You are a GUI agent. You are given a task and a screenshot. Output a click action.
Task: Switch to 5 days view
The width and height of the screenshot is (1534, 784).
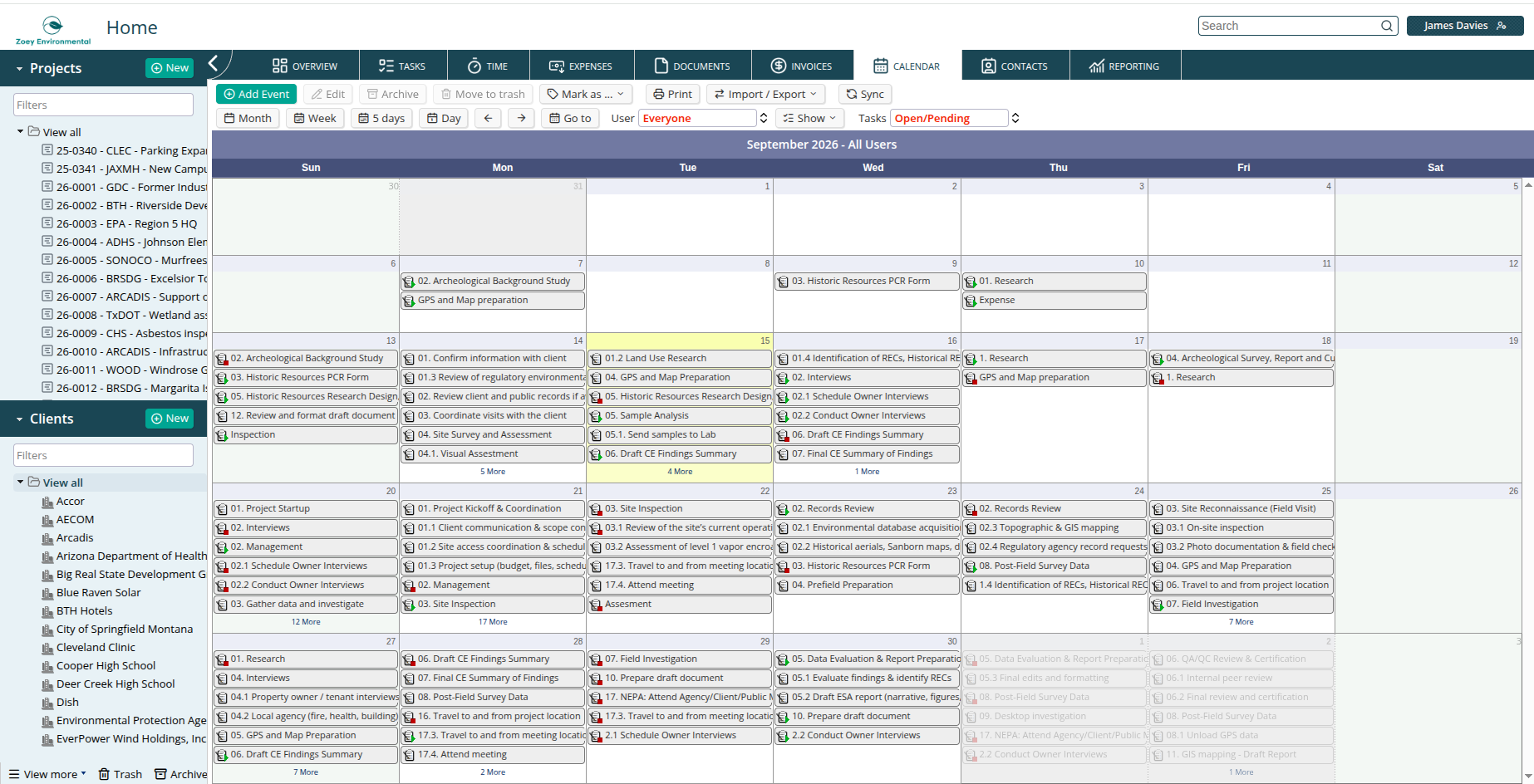(381, 118)
